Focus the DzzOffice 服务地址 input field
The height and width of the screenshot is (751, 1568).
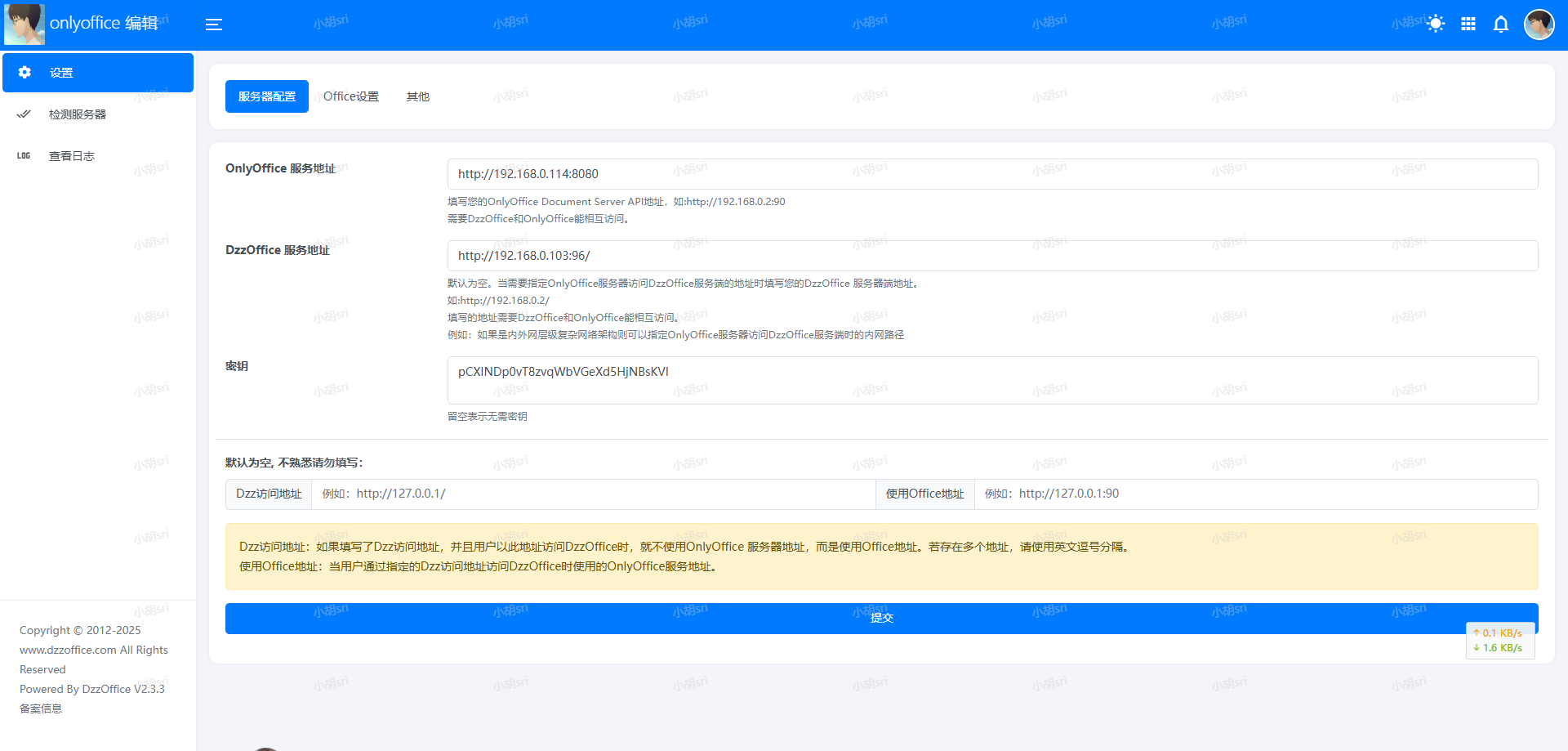pyautogui.click(x=992, y=256)
